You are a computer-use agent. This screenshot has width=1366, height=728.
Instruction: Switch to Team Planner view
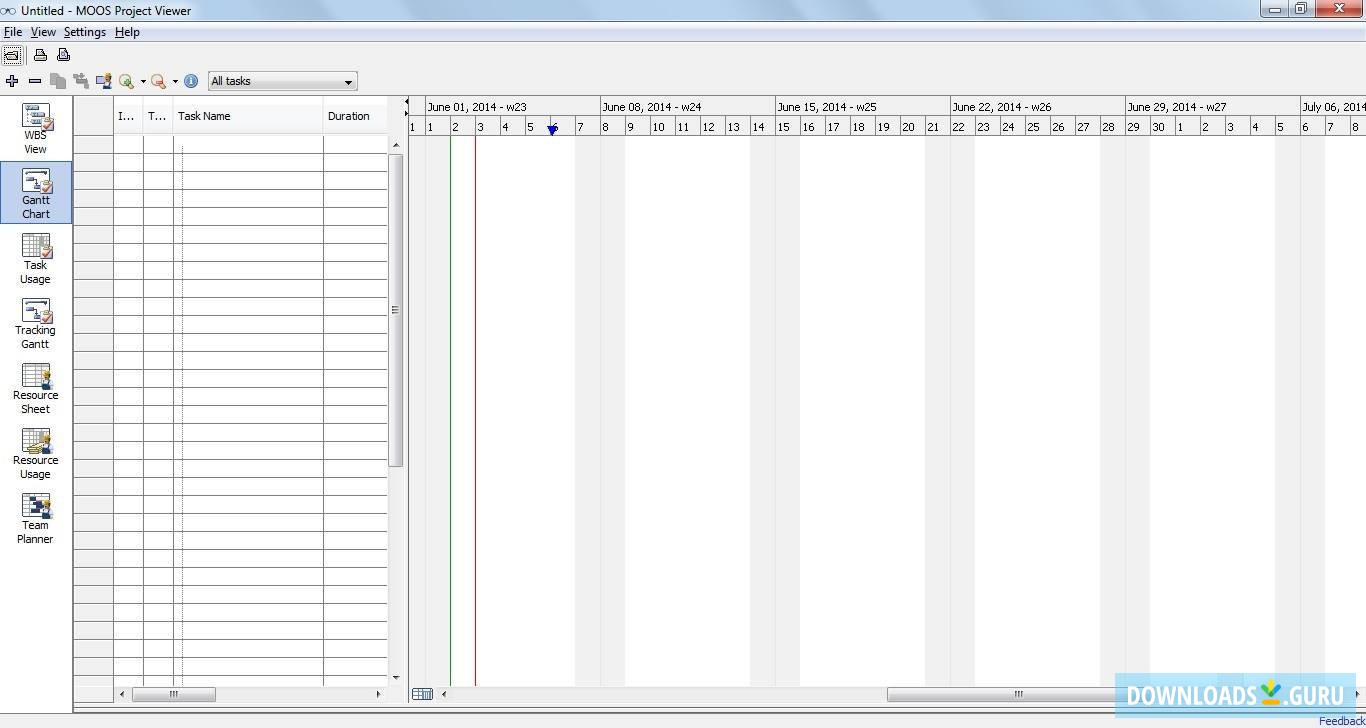click(35, 517)
